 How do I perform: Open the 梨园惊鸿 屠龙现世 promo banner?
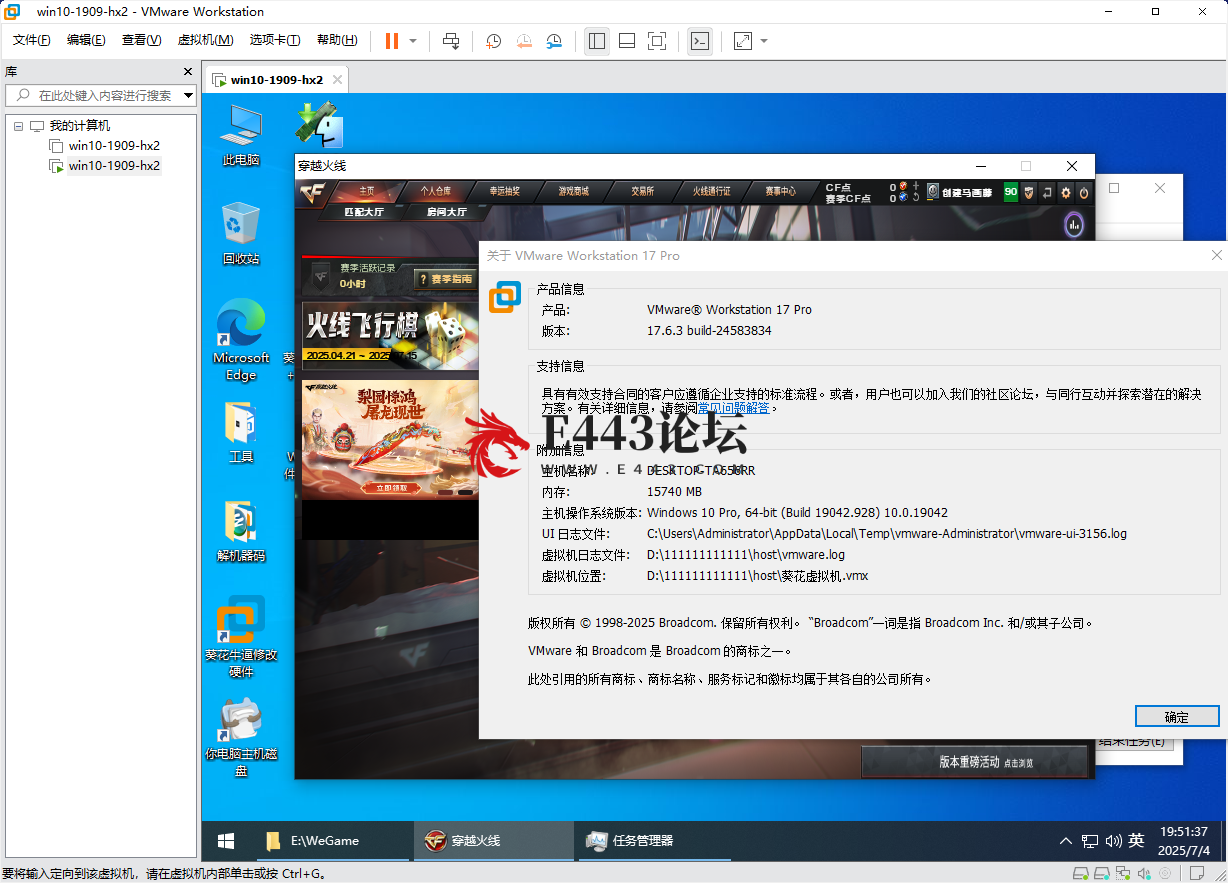point(390,438)
